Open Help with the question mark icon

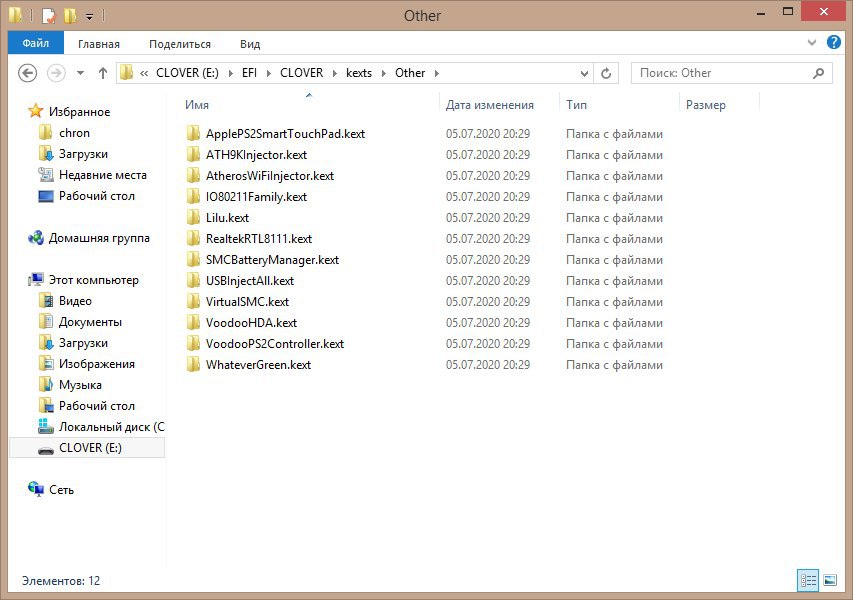coord(833,42)
